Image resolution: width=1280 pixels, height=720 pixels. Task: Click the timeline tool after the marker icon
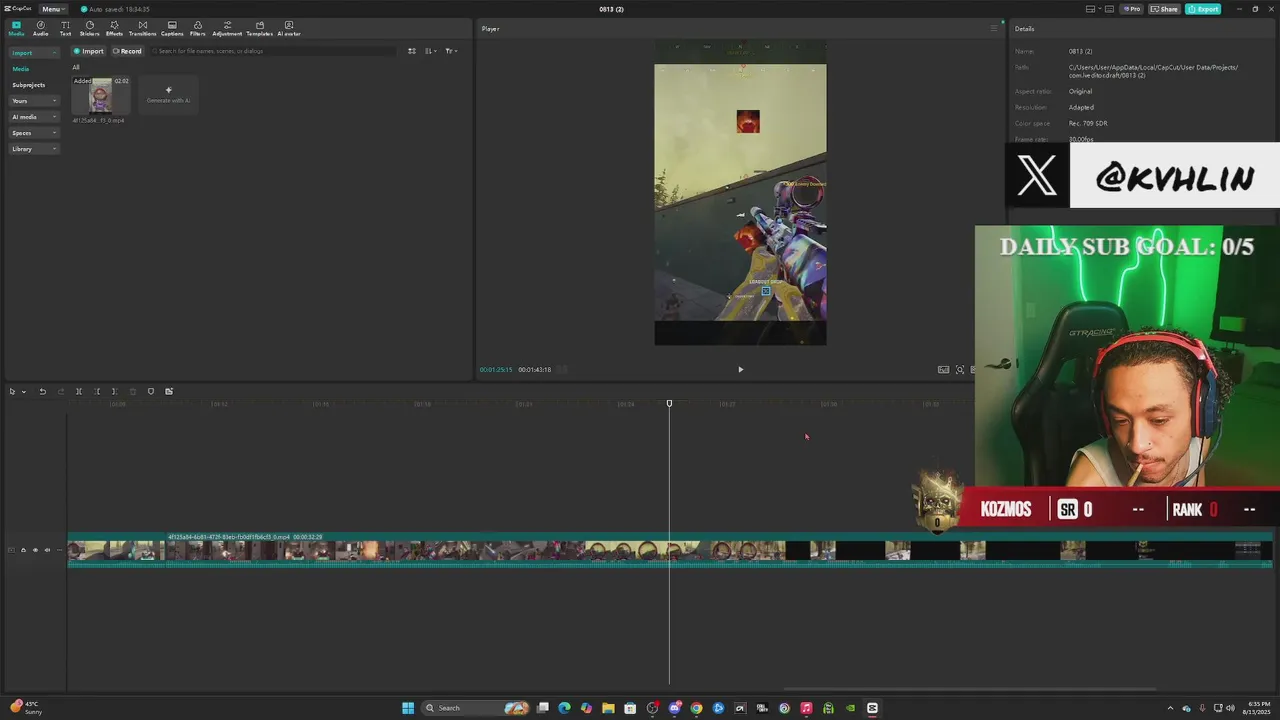pos(169,391)
